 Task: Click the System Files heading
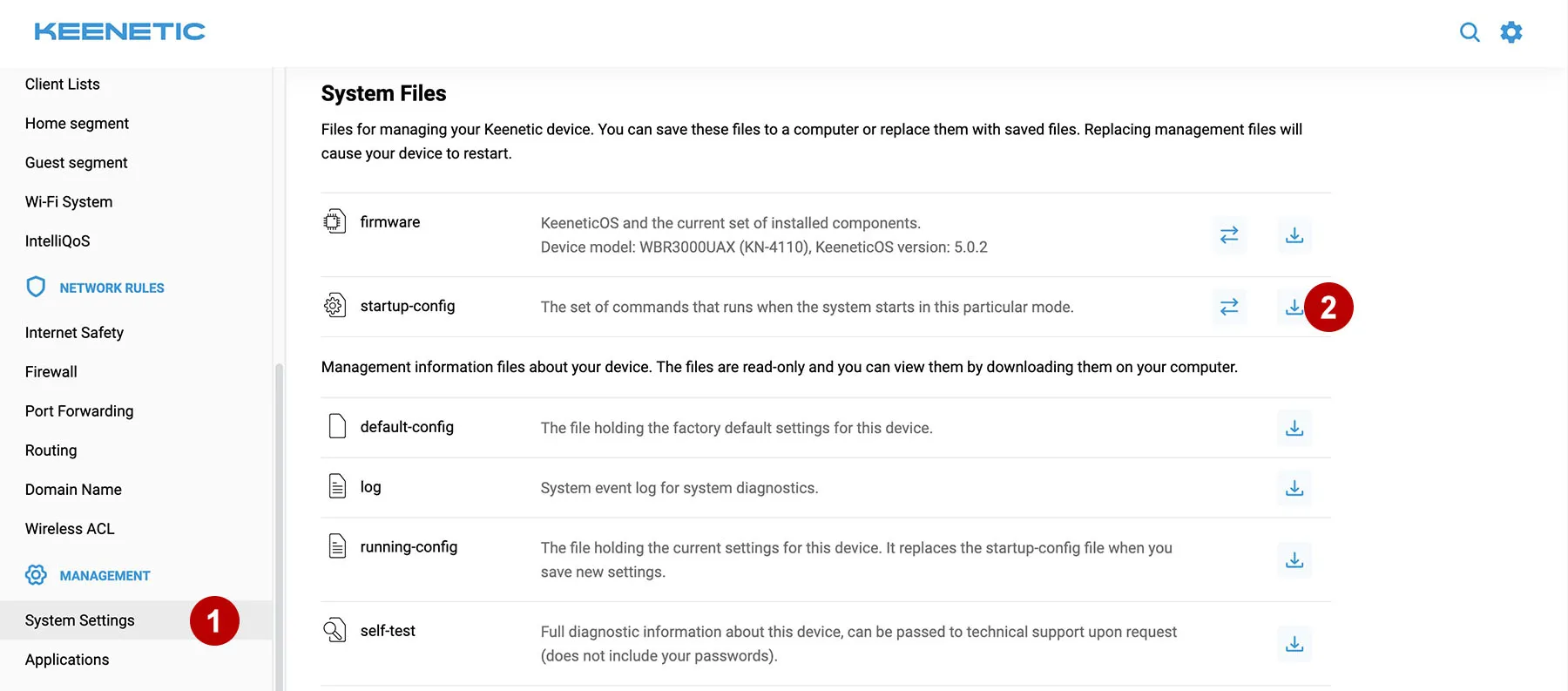point(383,93)
